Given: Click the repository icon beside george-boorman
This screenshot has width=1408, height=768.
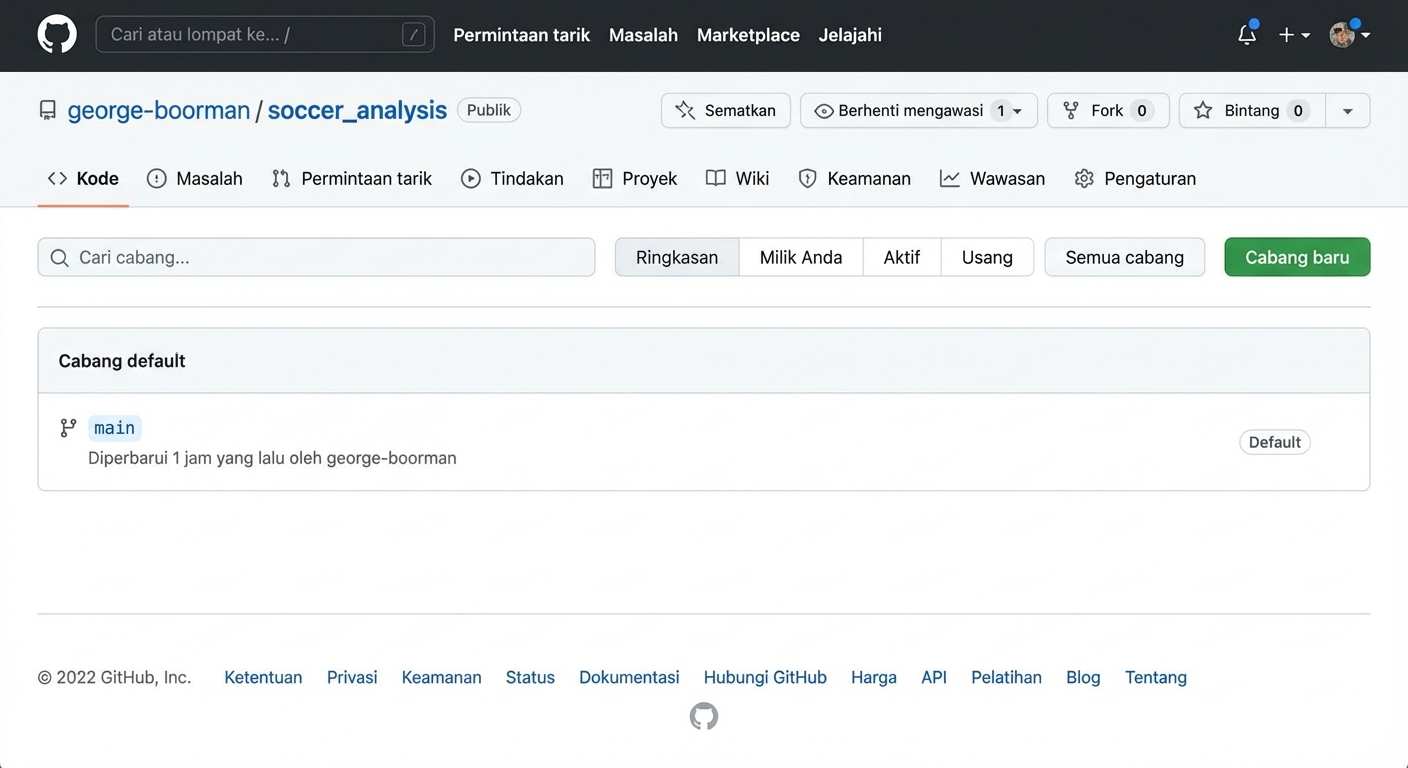Looking at the screenshot, I should pyautogui.click(x=48, y=110).
